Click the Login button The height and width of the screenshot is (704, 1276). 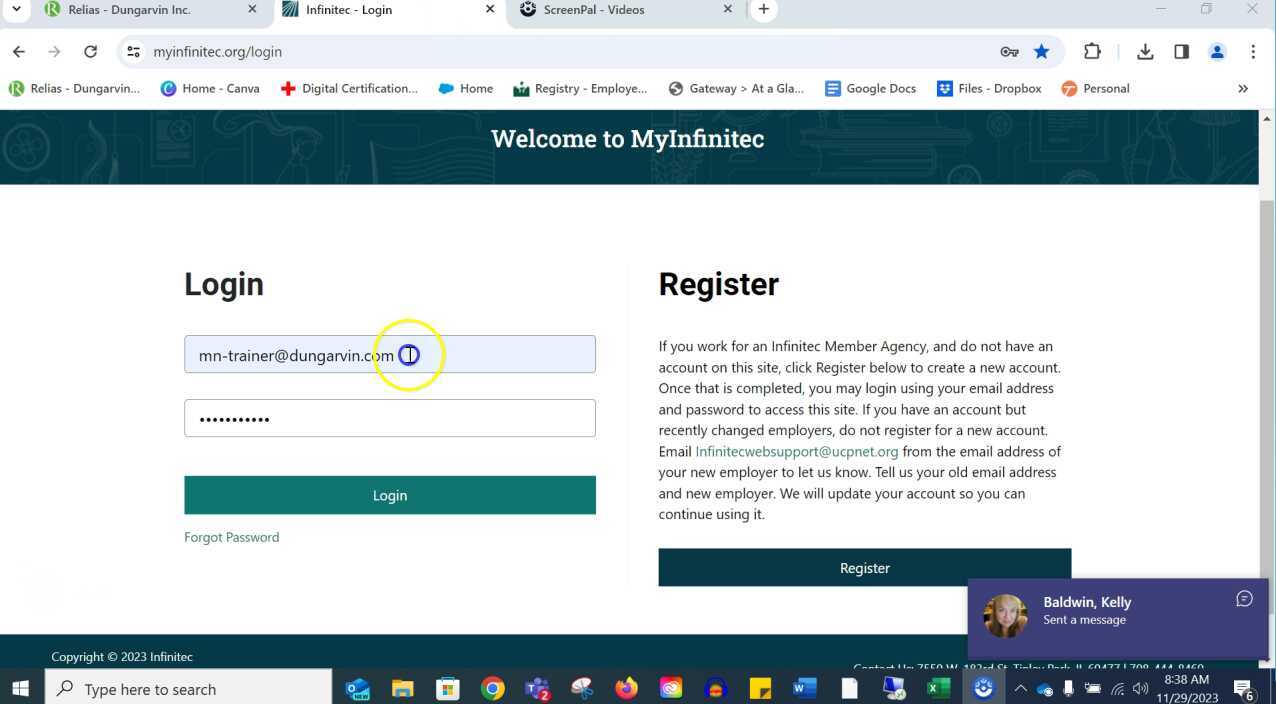click(390, 495)
